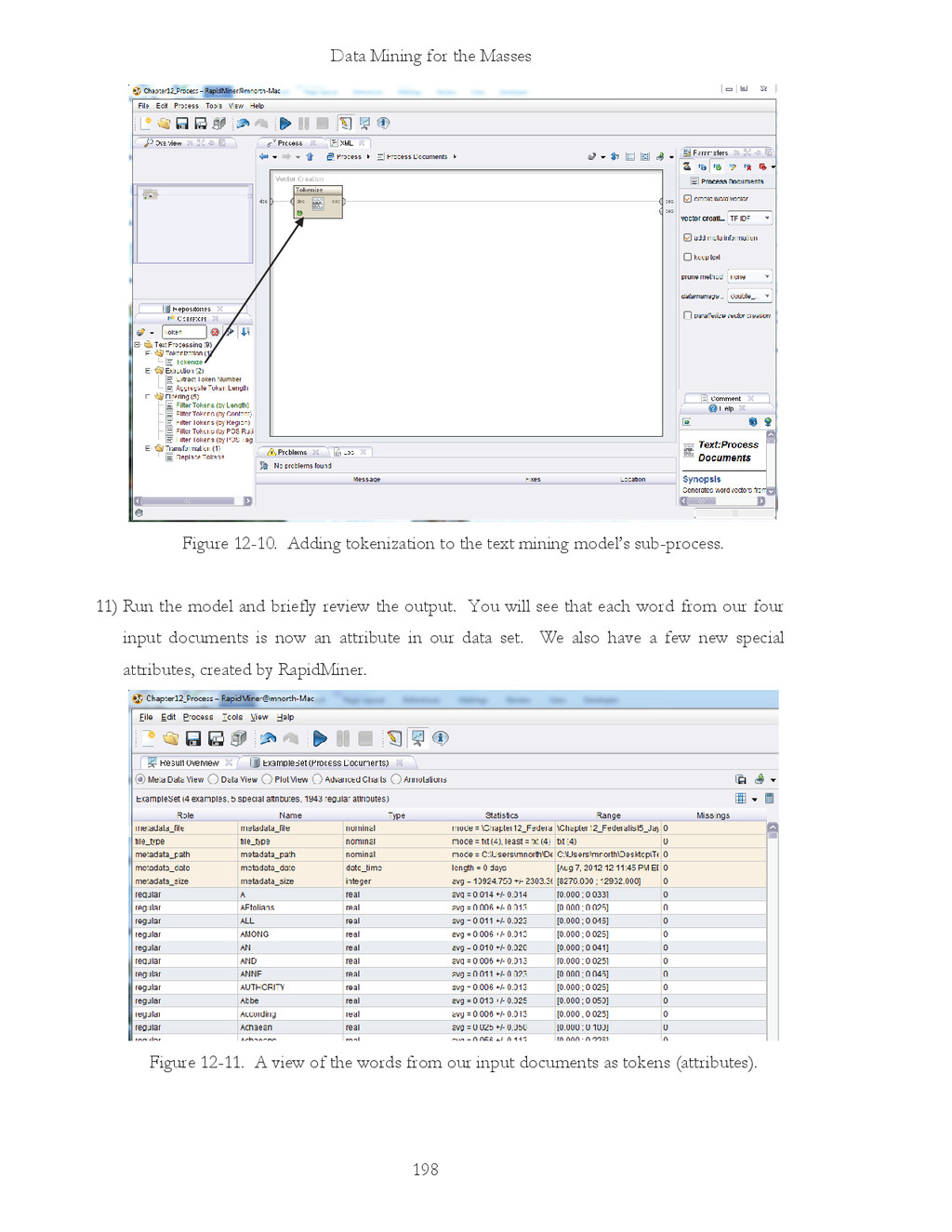952x1232 pixels.
Task: Click the Stop icon in the lower window toolbar
Action: [x=365, y=738]
